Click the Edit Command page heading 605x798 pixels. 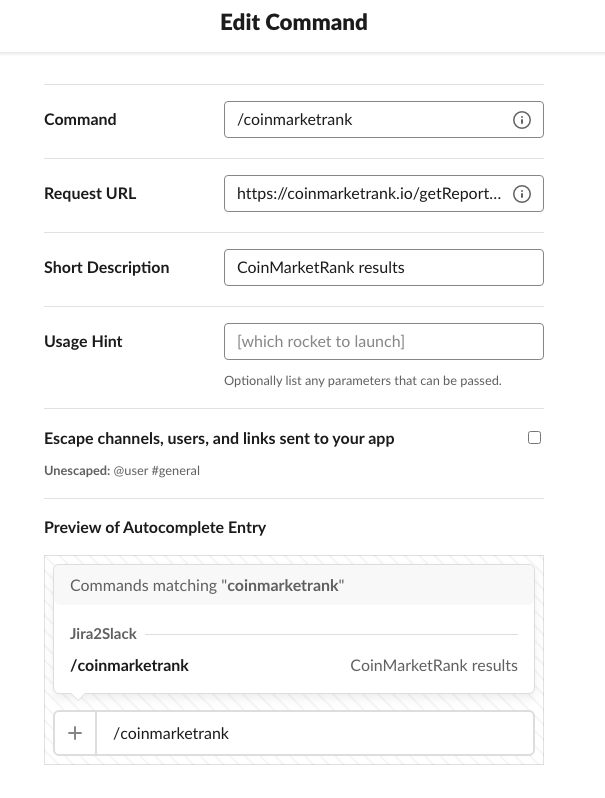coord(294,22)
